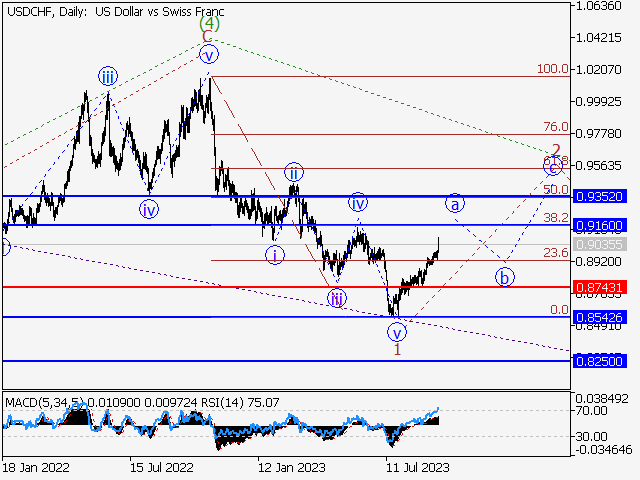Select the 0.99925 price axis label
The height and width of the screenshot is (480, 640).
tap(598, 101)
